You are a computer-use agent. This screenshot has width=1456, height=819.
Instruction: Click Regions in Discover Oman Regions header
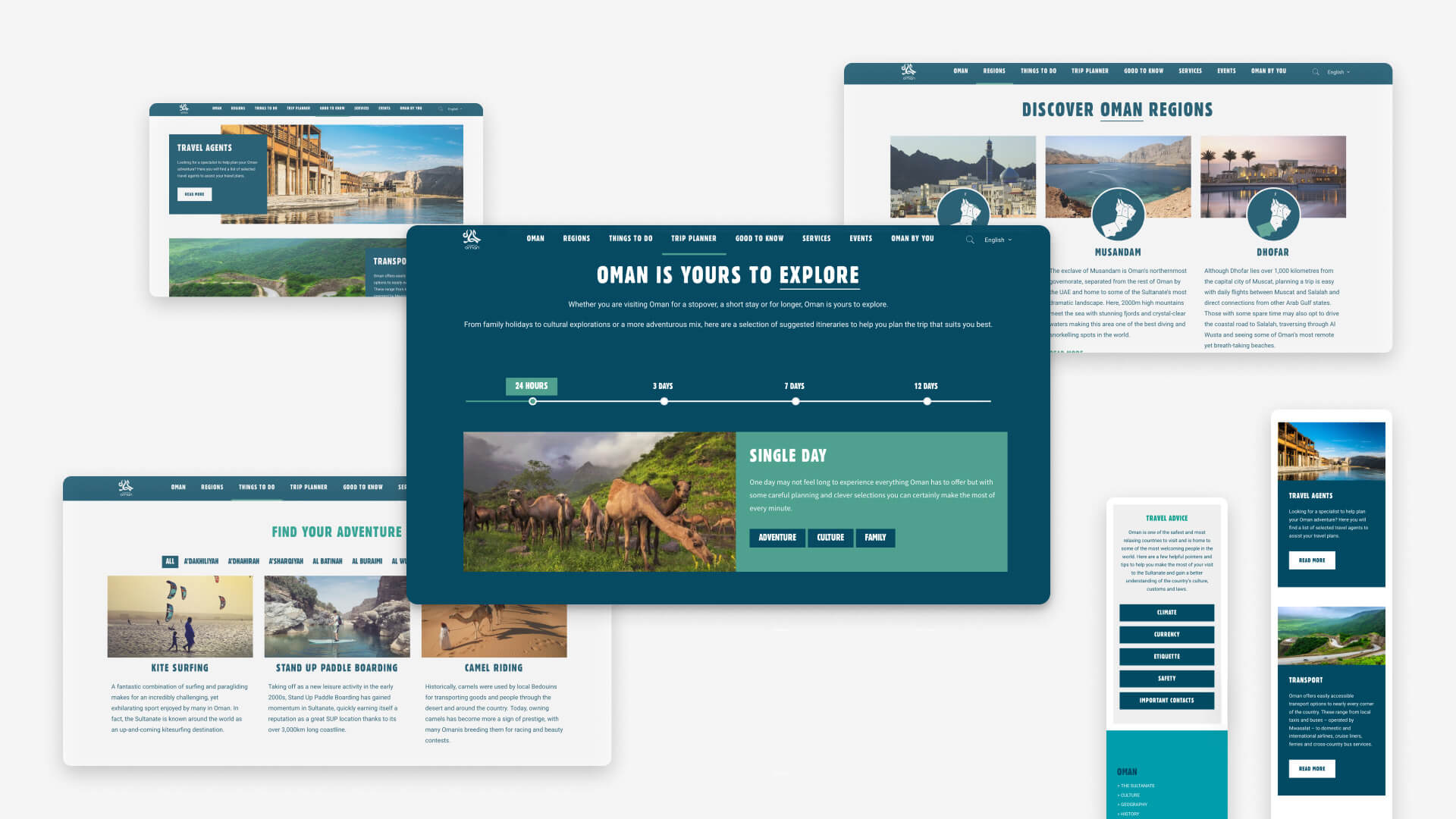click(x=994, y=71)
